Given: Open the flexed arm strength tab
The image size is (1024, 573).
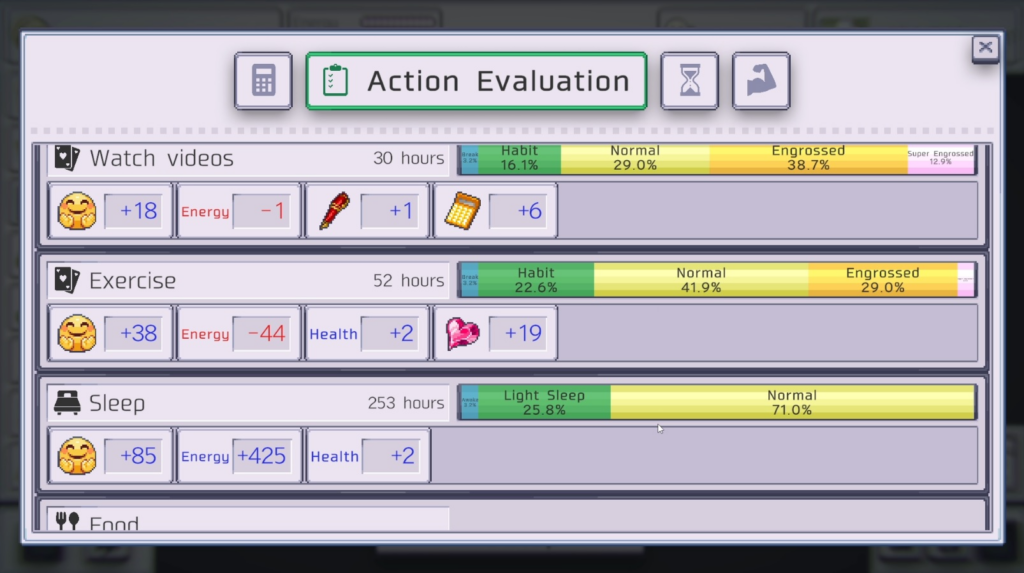Looking at the screenshot, I should pos(761,81).
